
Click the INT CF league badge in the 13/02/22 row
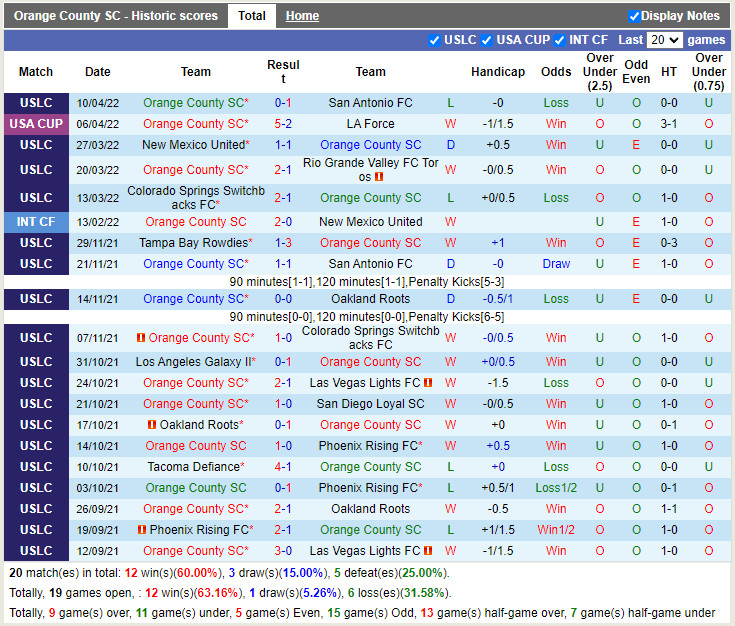[36, 222]
